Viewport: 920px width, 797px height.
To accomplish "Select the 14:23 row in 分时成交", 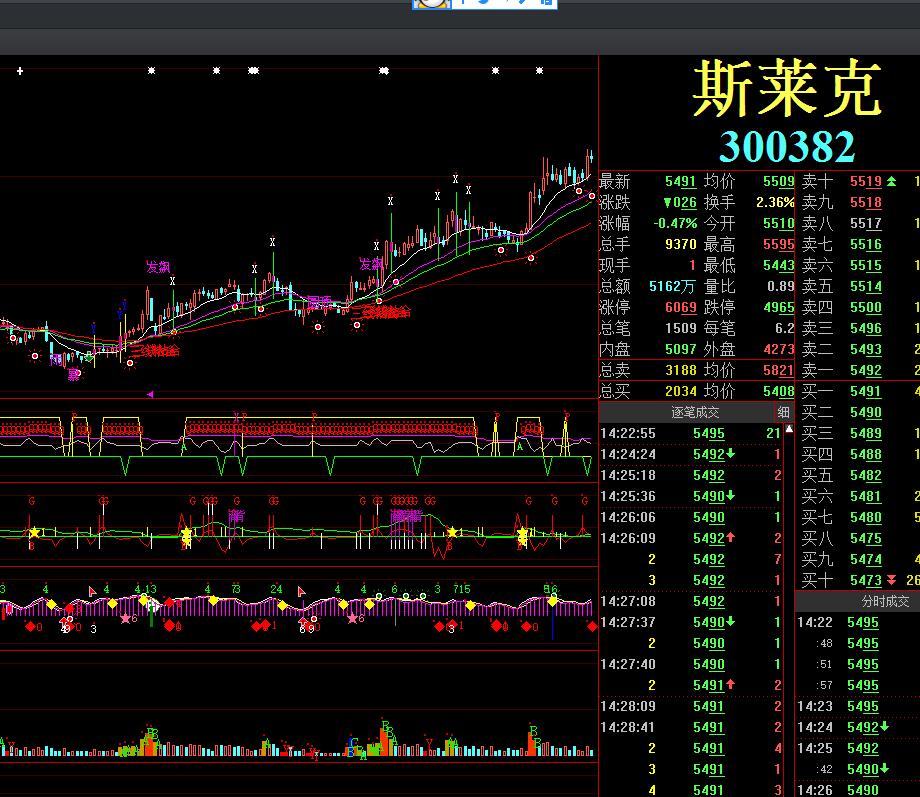I will [858, 706].
